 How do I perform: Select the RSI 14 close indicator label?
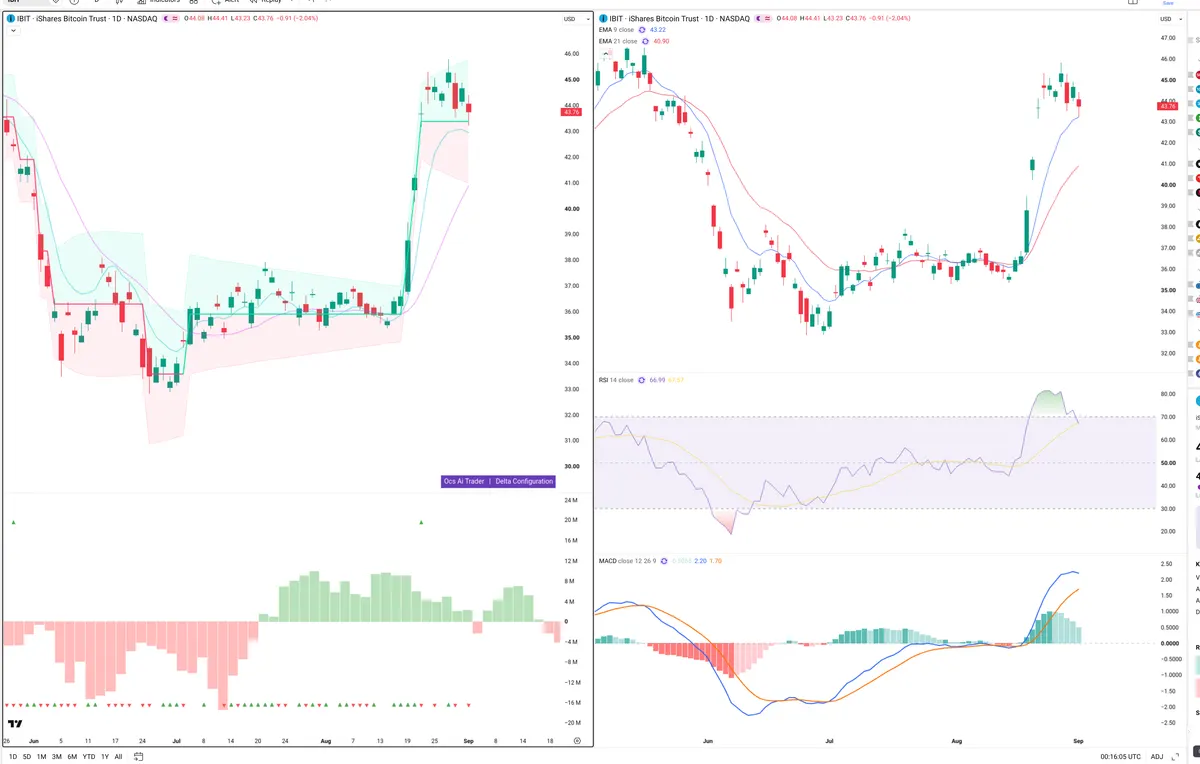pyautogui.click(x=615, y=380)
